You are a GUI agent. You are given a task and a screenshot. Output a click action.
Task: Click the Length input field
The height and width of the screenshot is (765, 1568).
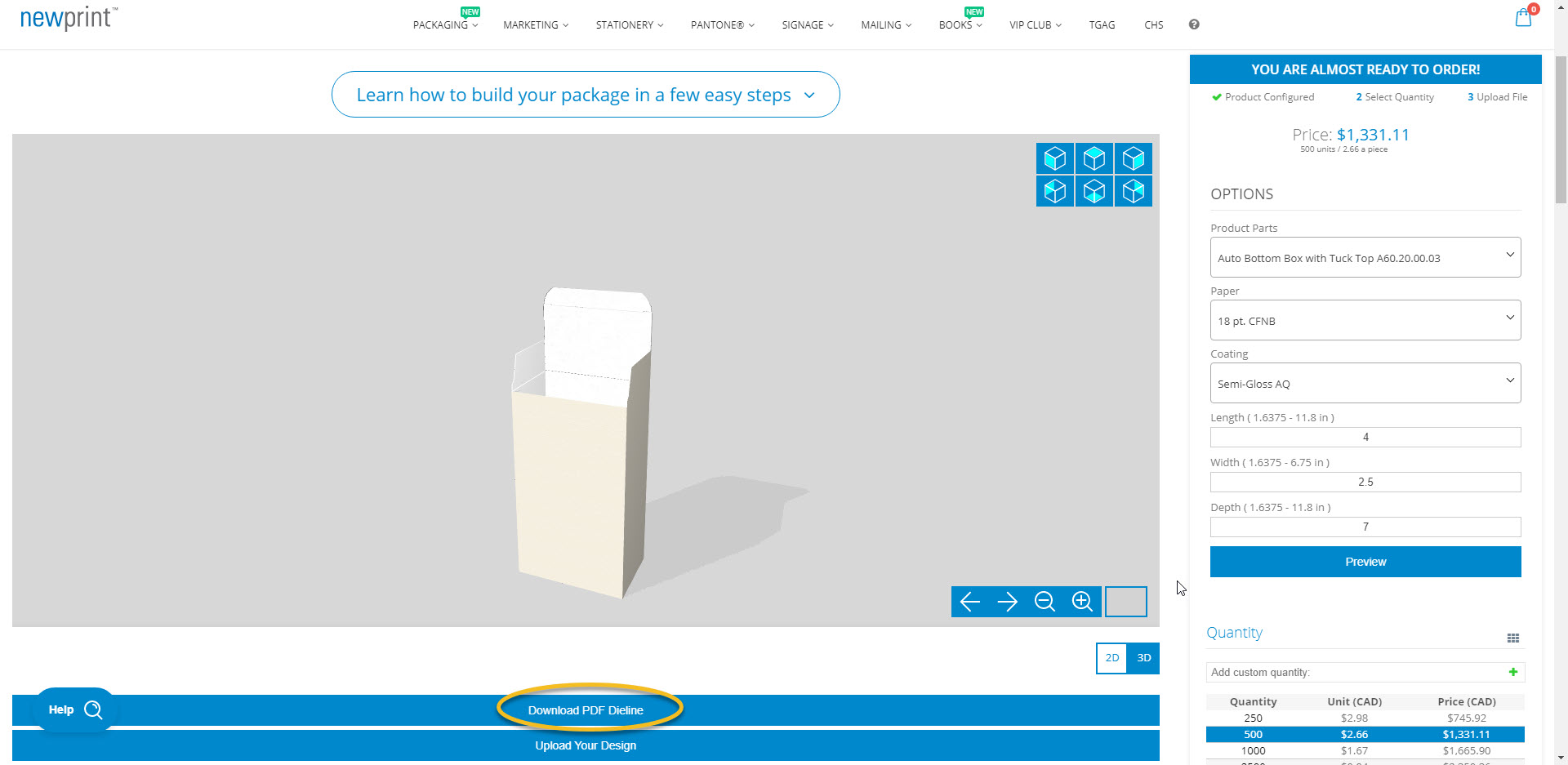click(x=1365, y=438)
